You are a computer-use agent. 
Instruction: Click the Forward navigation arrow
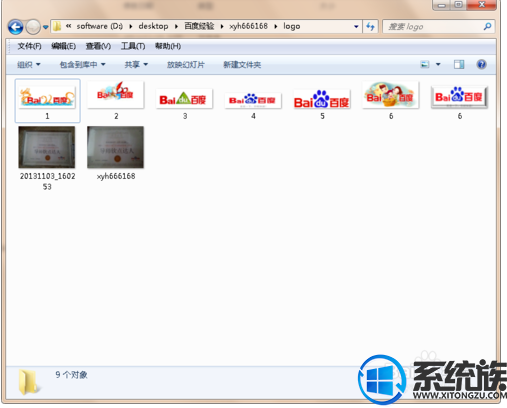pos(33,27)
